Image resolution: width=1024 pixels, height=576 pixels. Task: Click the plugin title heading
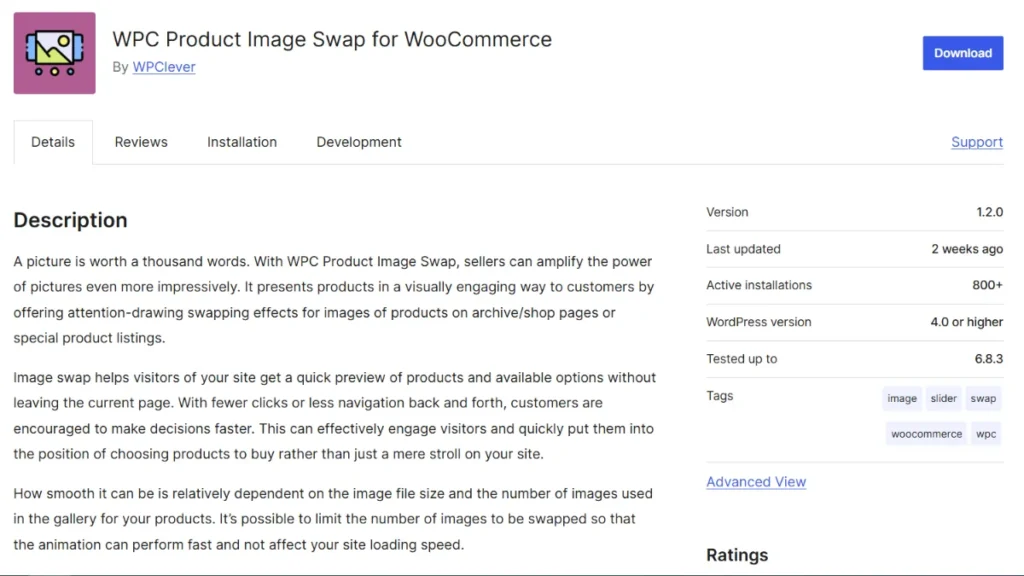pos(332,39)
